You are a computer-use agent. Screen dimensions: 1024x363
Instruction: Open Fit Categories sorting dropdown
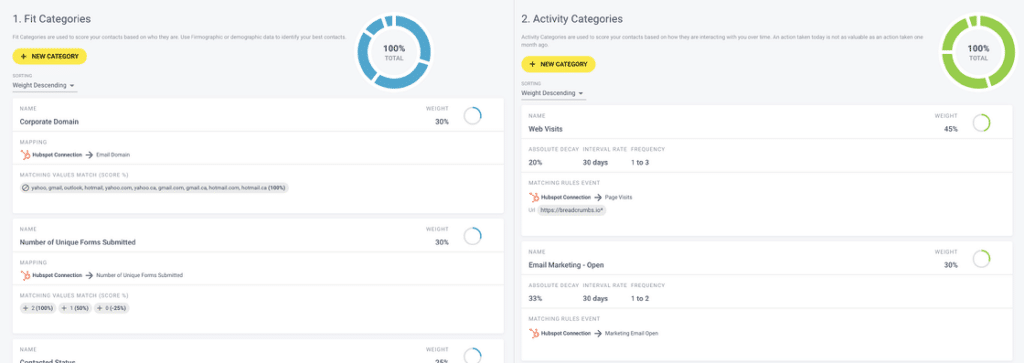44,86
